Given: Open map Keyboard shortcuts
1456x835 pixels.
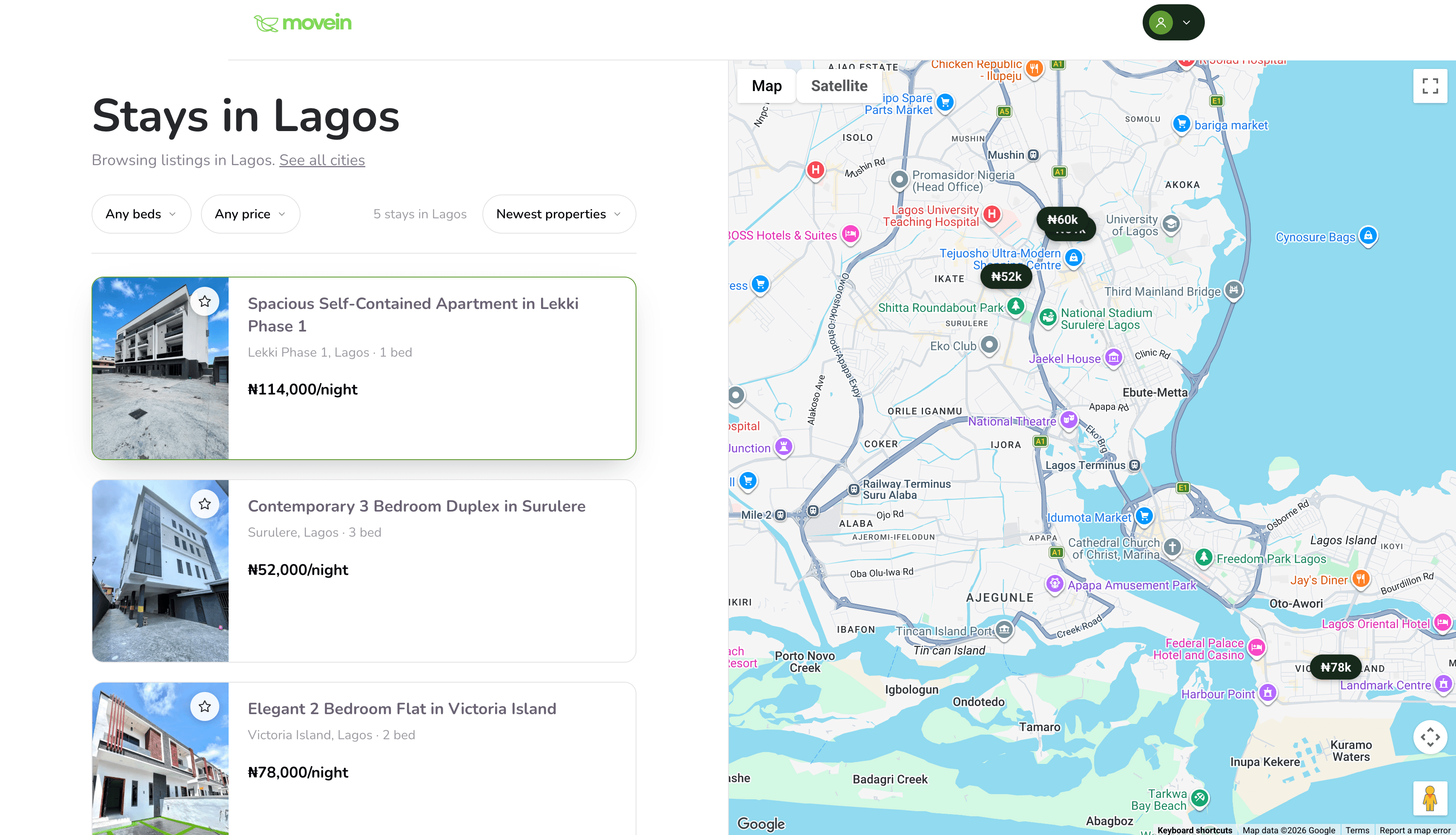Looking at the screenshot, I should (1195, 830).
